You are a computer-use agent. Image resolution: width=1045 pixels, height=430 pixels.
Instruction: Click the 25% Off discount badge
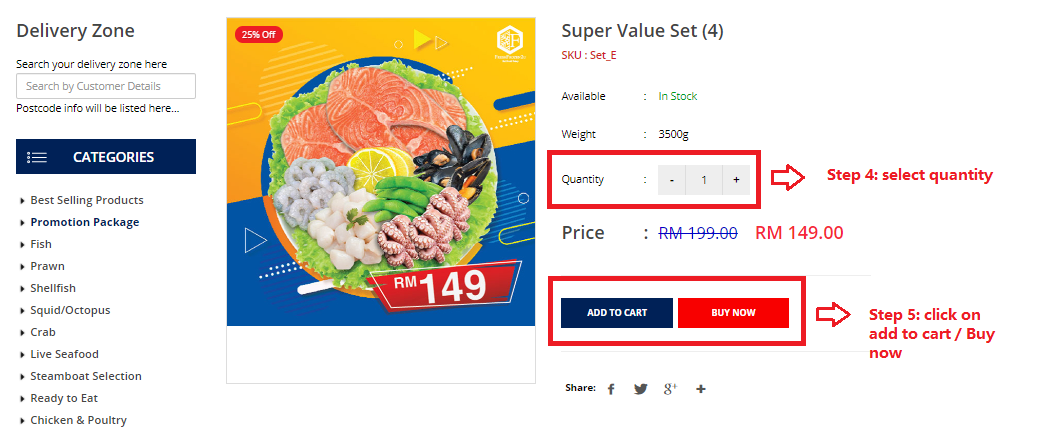coord(259,34)
